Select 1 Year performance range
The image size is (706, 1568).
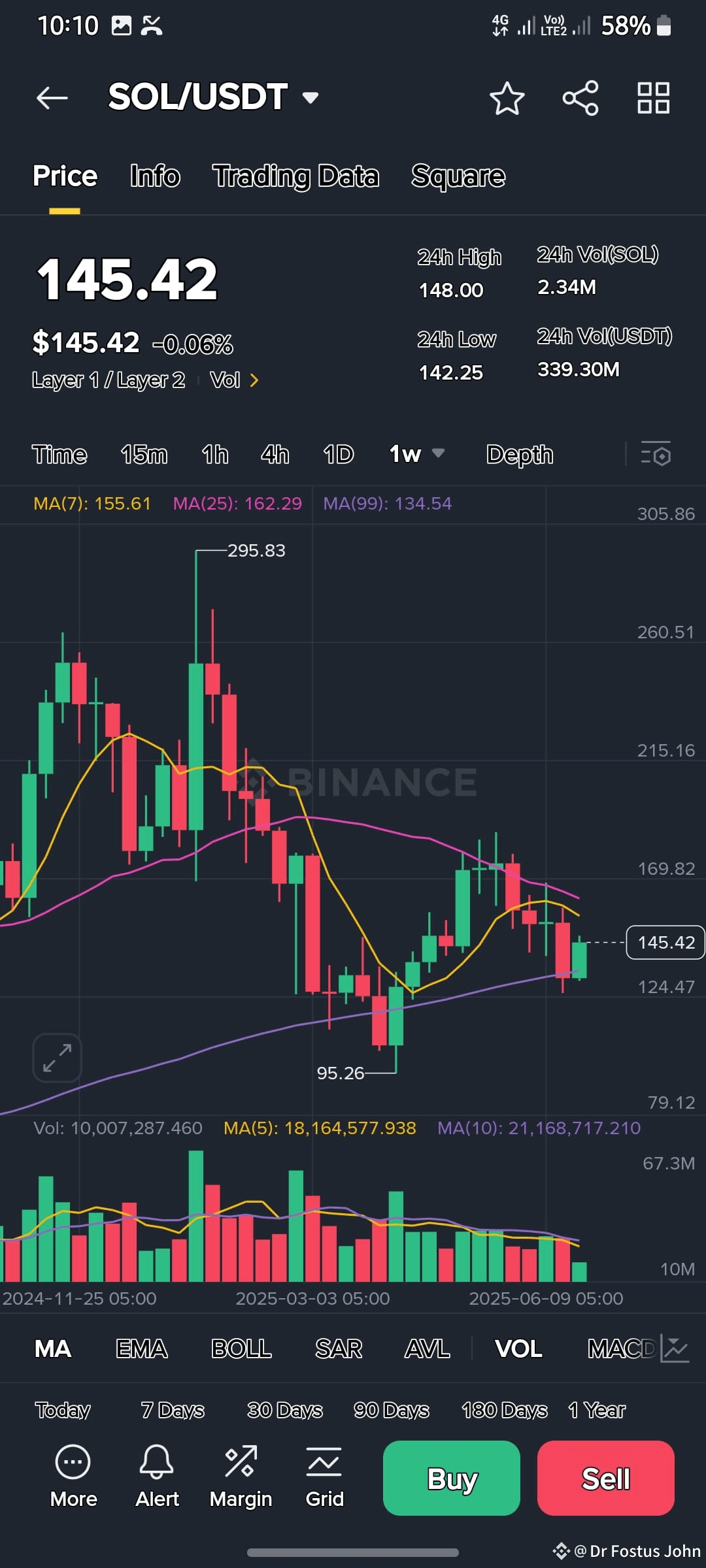[x=597, y=1411]
